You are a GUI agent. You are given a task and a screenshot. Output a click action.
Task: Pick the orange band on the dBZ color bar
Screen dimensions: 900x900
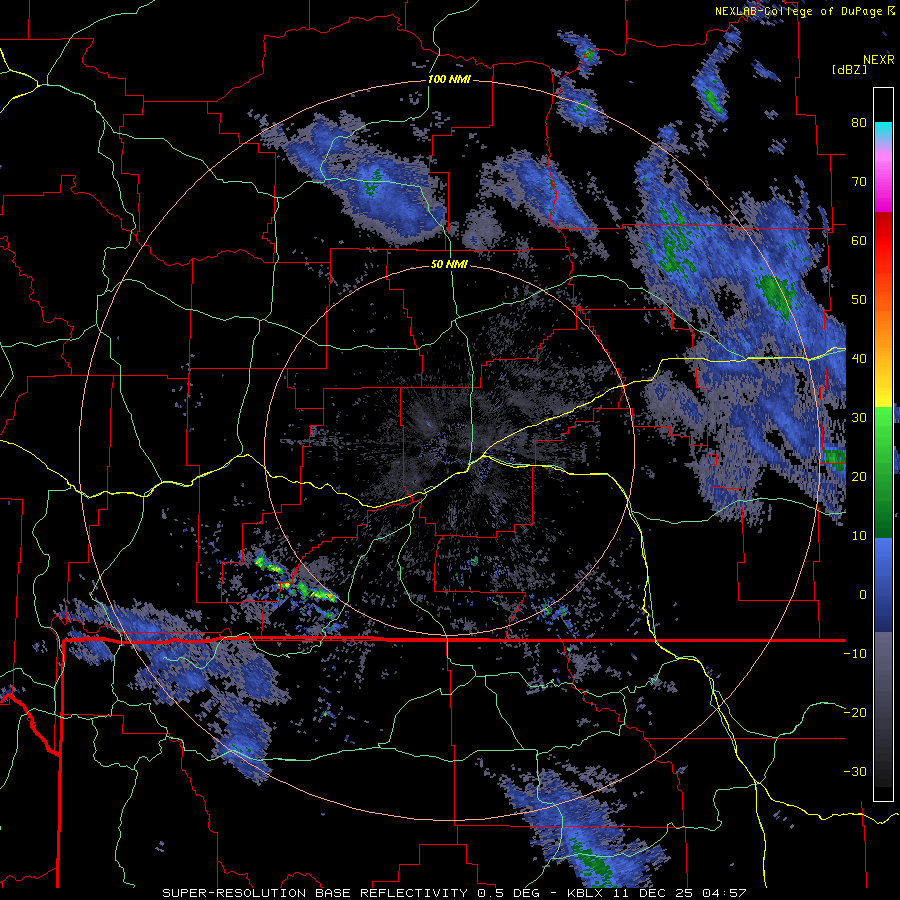pos(883,330)
